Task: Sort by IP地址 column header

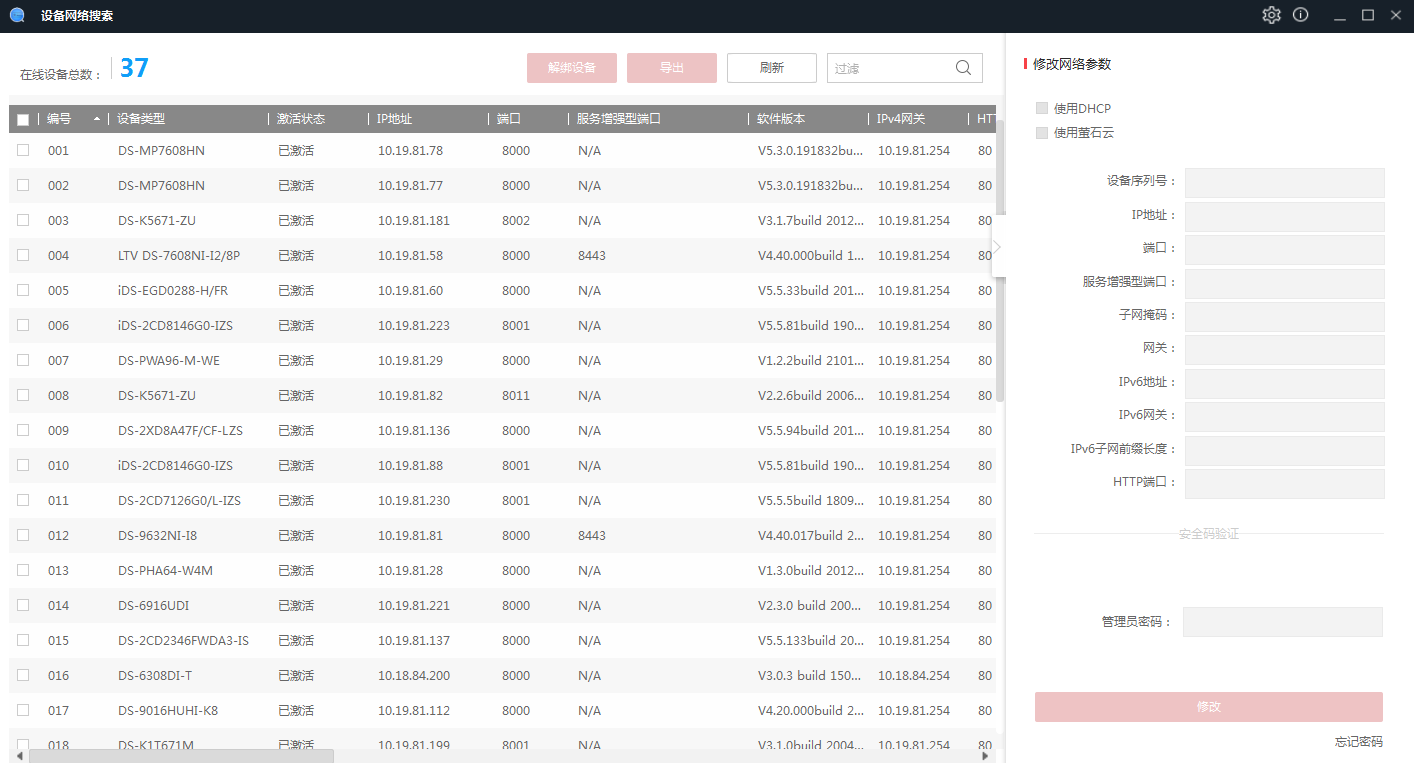Action: (394, 119)
